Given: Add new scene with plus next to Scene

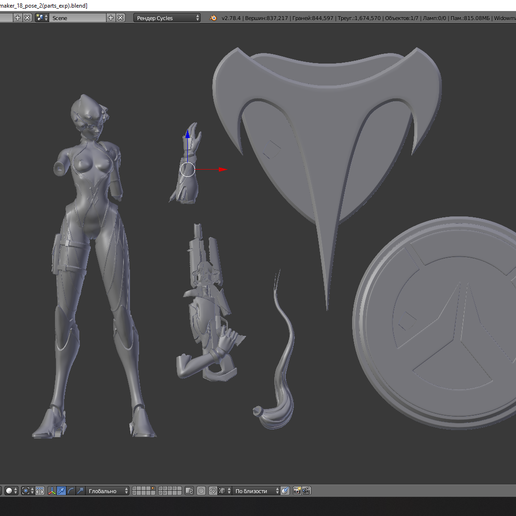Looking at the screenshot, I should coord(111,18).
